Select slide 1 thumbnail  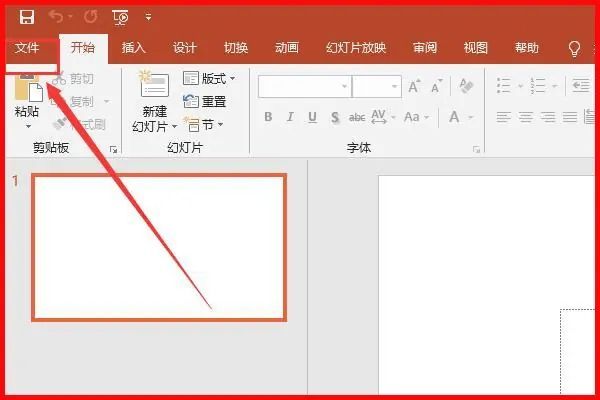click(x=159, y=247)
